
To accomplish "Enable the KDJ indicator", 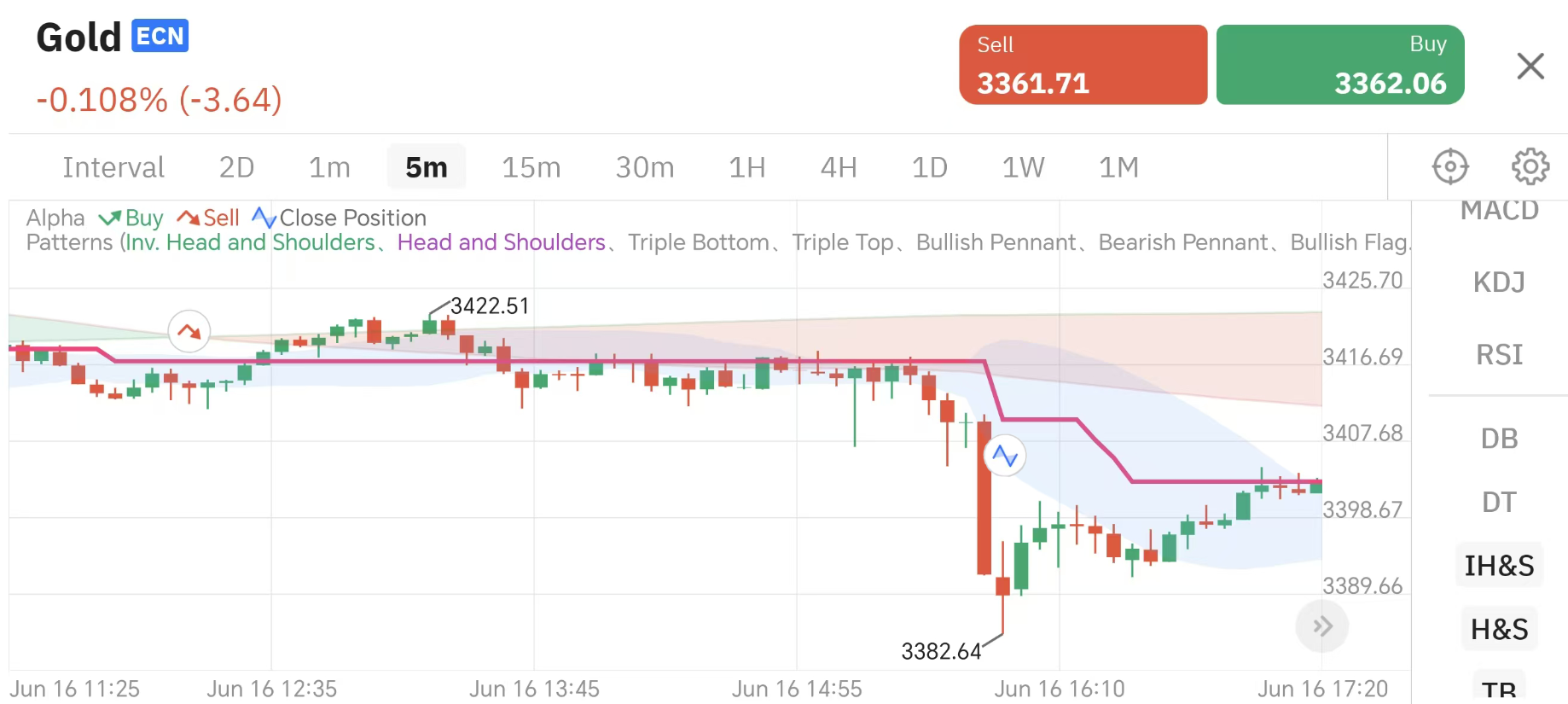I will tap(1499, 282).
